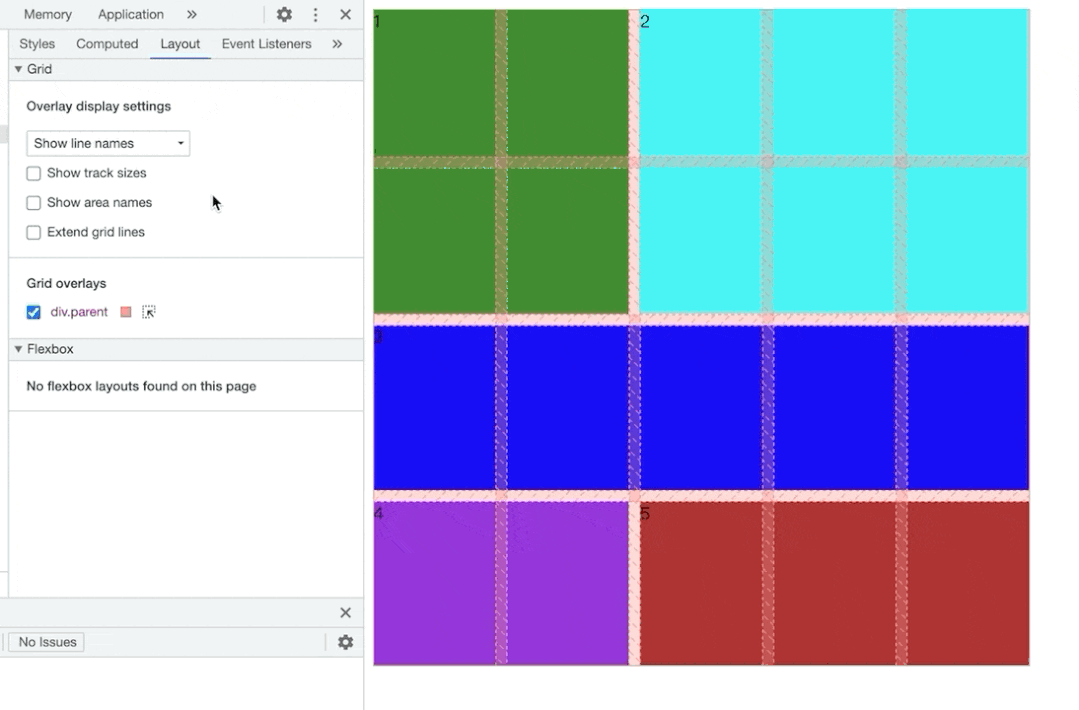Reveal div.parent in Elements panel icon
1079x710 pixels.
click(149, 312)
